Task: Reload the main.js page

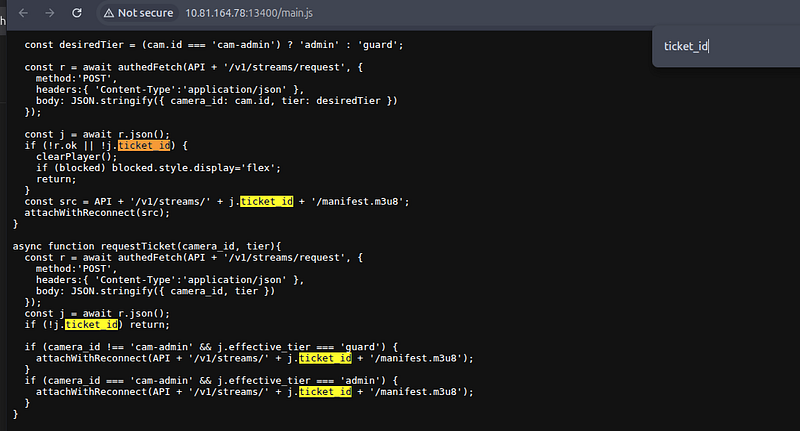Action: click(77, 13)
